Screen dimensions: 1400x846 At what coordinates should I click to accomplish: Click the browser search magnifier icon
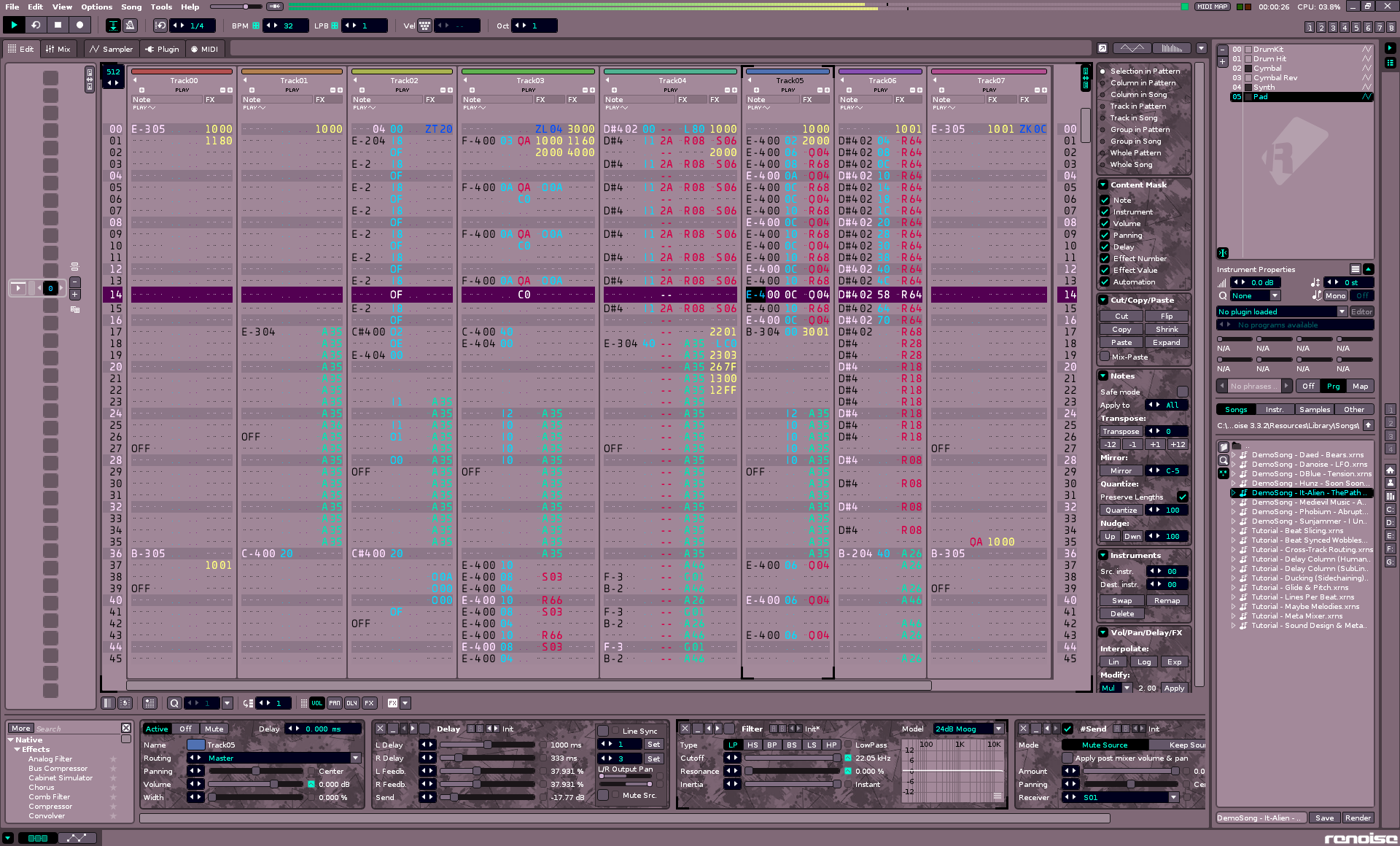1223,460
